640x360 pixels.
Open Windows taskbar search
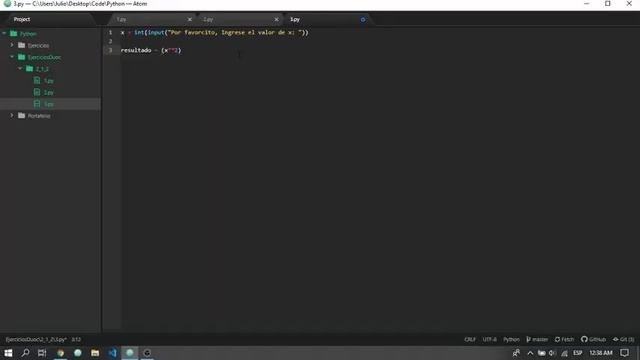tap(25, 353)
